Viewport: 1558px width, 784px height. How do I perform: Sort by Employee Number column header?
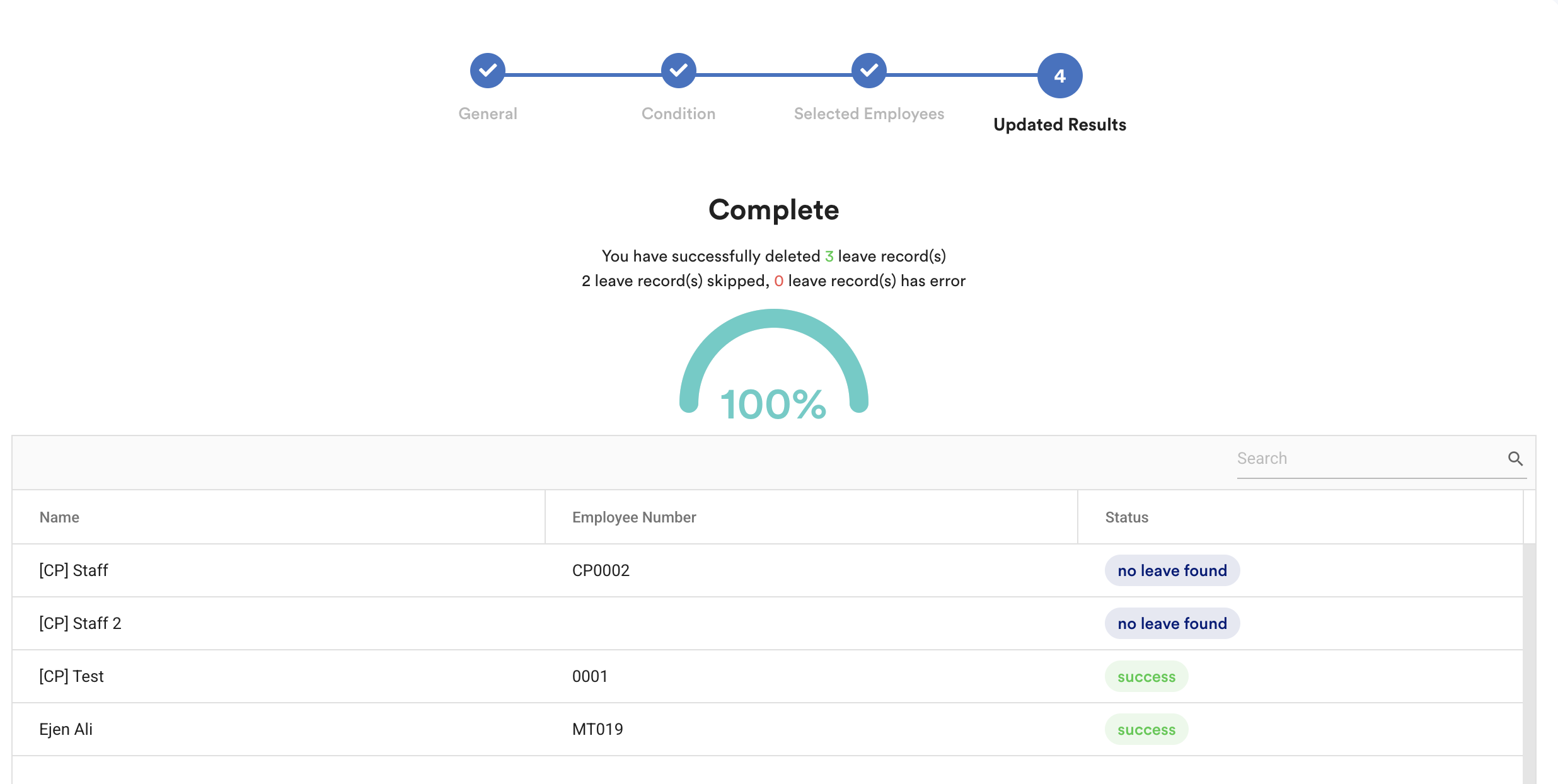[633, 517]
